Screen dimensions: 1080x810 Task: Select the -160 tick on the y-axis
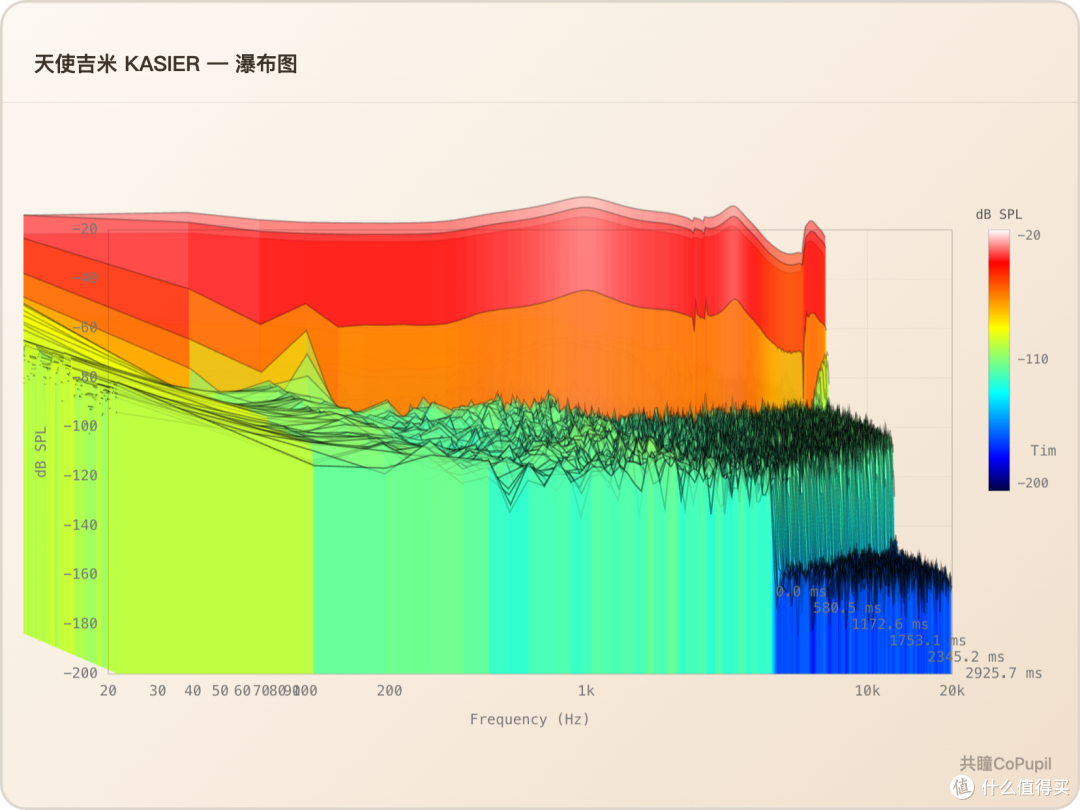coord(81,574)
